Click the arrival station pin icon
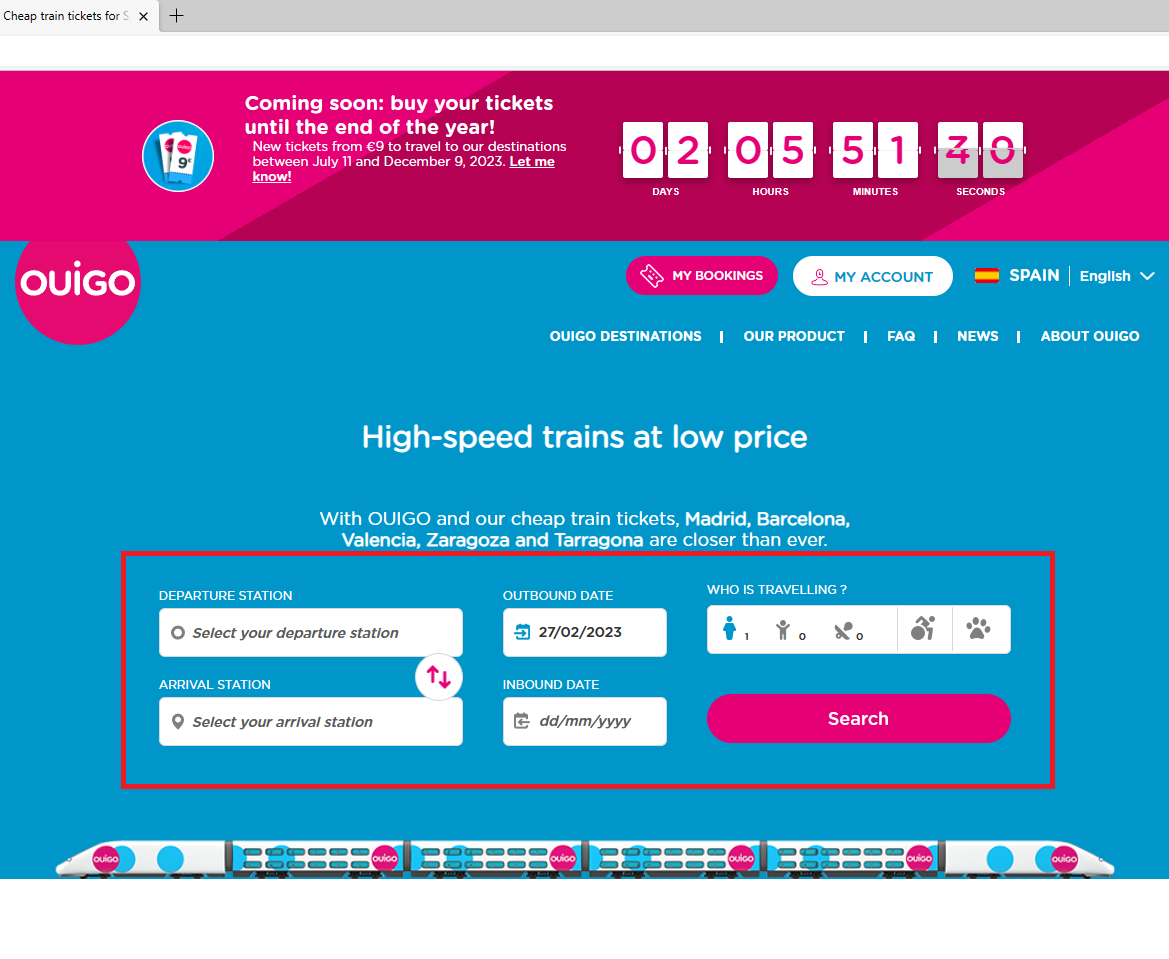Viewport: 1169px width, 959px height. 177,721
